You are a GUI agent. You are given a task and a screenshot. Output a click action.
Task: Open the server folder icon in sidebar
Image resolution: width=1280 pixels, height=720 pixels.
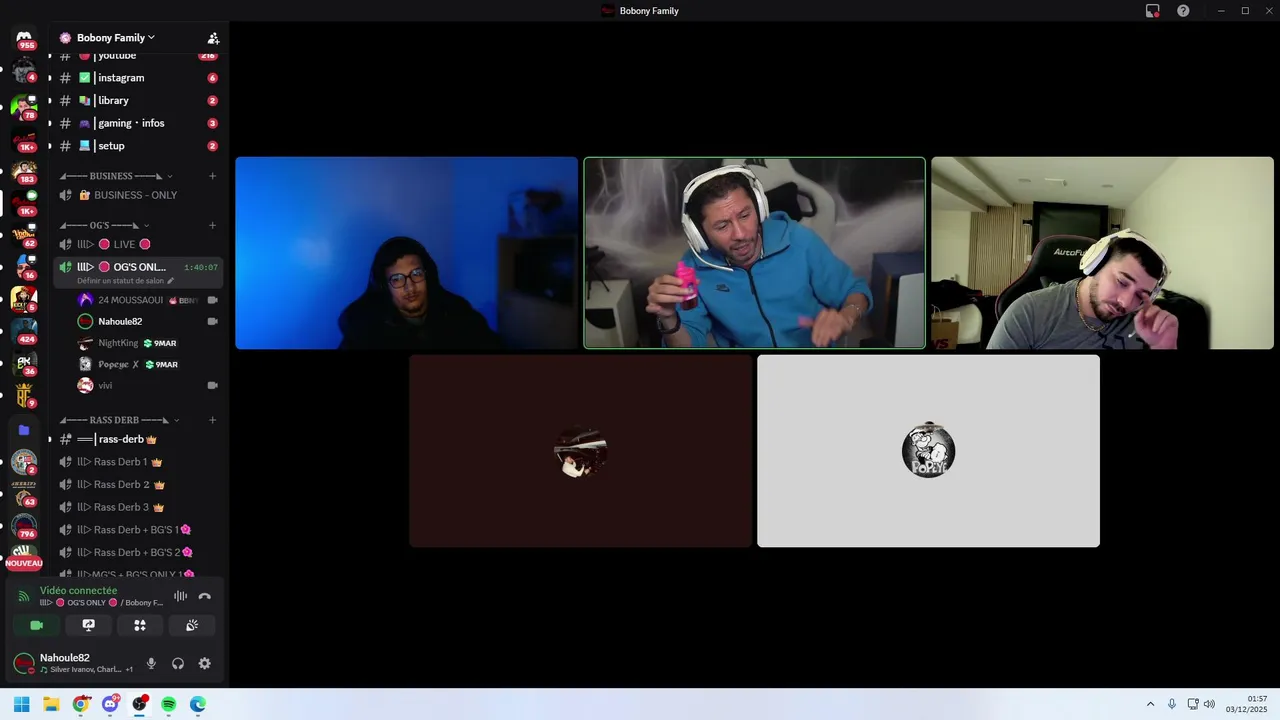tap(24, 430)
